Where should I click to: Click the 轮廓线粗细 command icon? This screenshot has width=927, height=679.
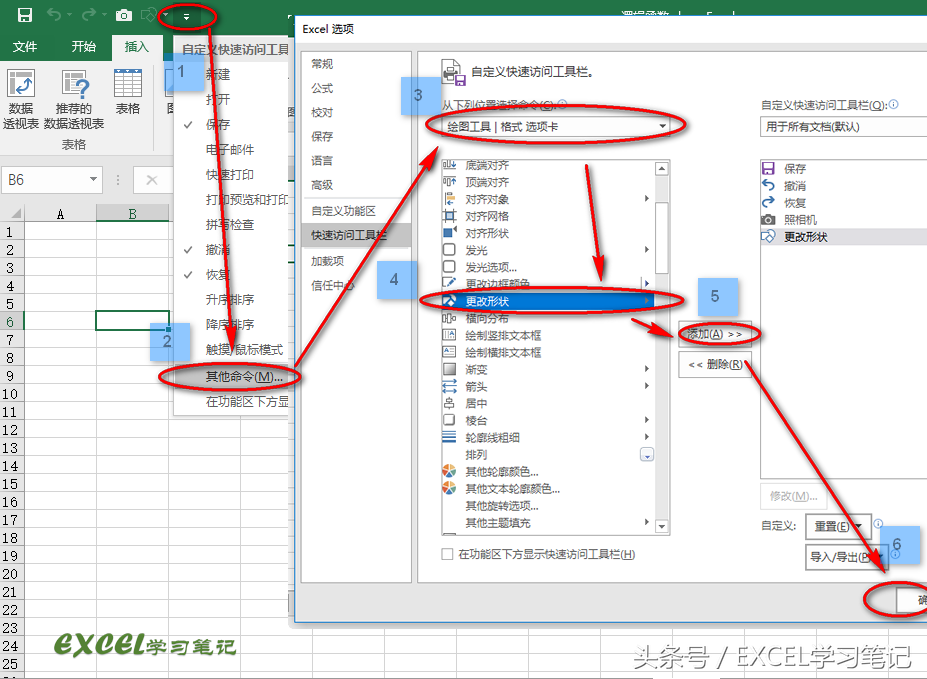(449, 437)
